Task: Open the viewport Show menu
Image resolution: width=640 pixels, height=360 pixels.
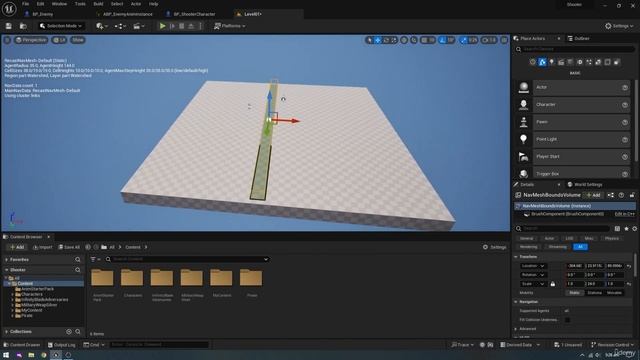Action: [x=78, y=40]
